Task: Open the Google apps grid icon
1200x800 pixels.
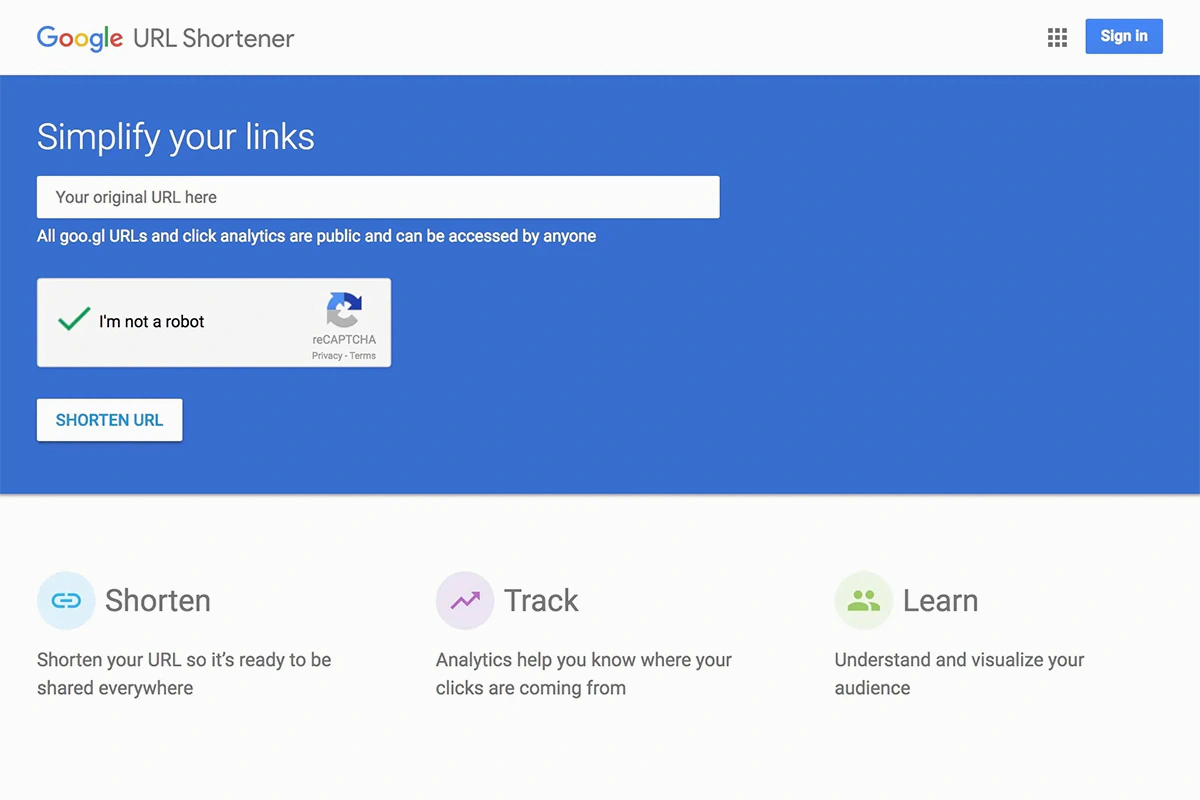Action: pos(1057,38)
